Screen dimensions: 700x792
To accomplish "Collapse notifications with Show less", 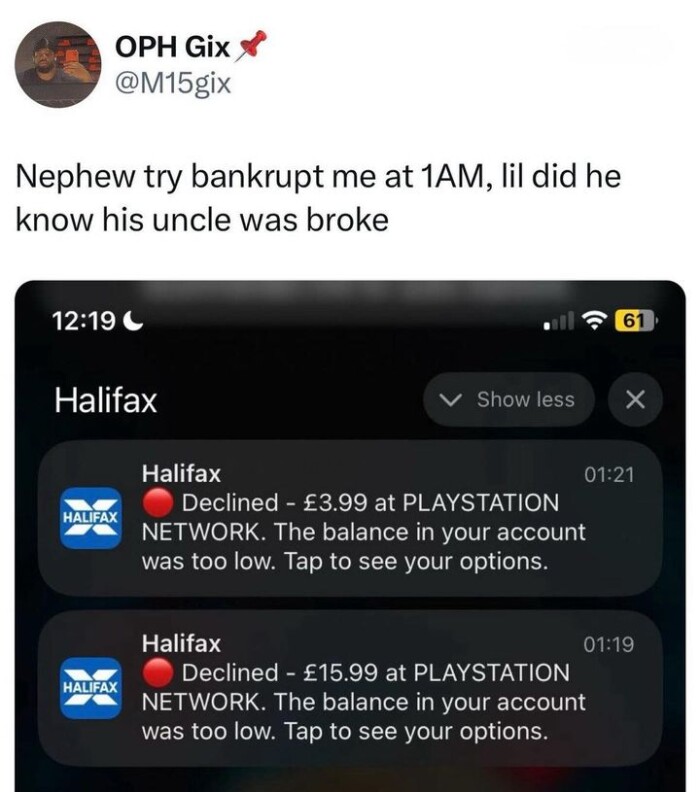I will point(509,400).
